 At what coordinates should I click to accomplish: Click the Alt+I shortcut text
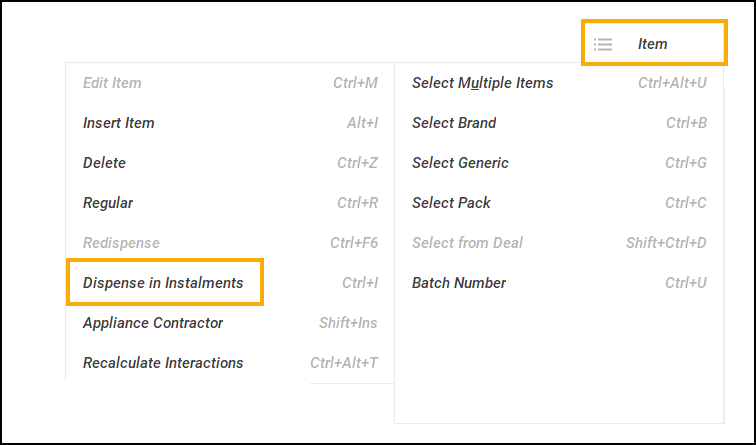tap(362, 123)
